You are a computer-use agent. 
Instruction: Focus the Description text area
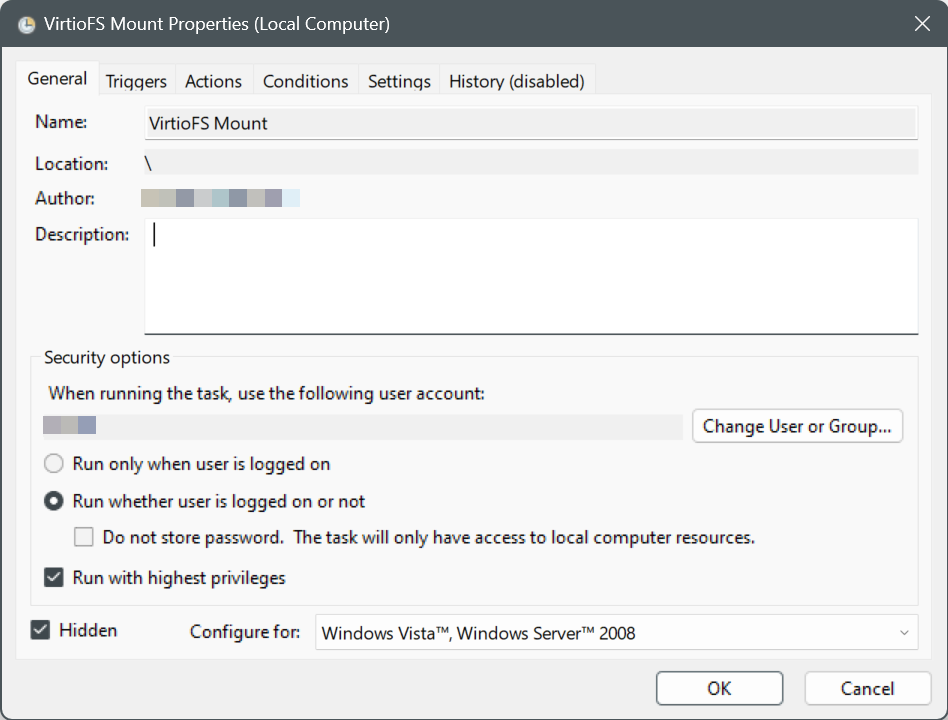pos(531,276)
